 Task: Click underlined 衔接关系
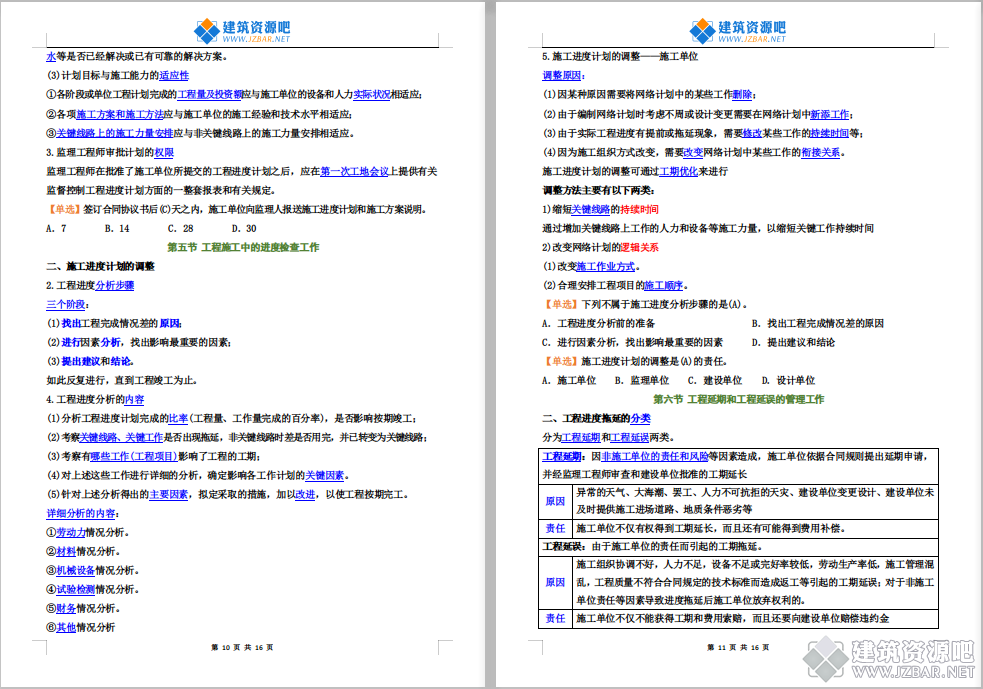coord(820,152)
